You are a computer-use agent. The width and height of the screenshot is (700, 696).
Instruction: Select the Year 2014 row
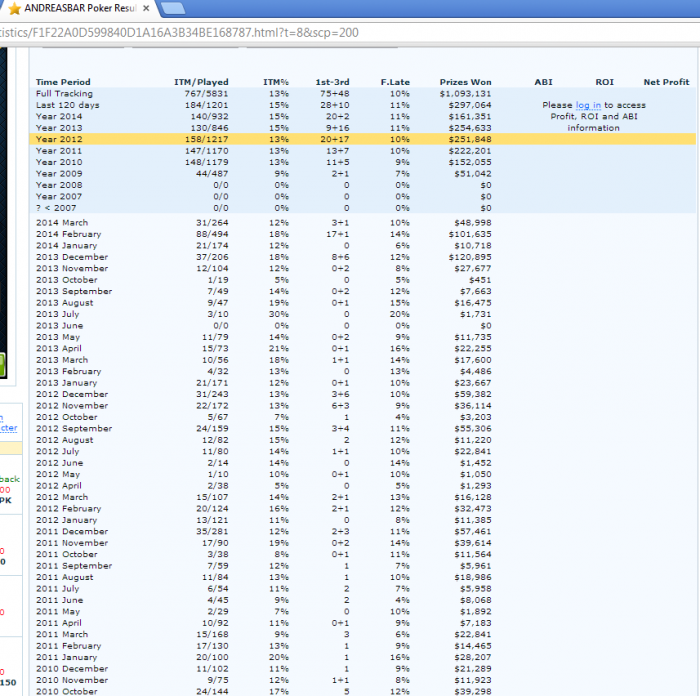[362, 117]
